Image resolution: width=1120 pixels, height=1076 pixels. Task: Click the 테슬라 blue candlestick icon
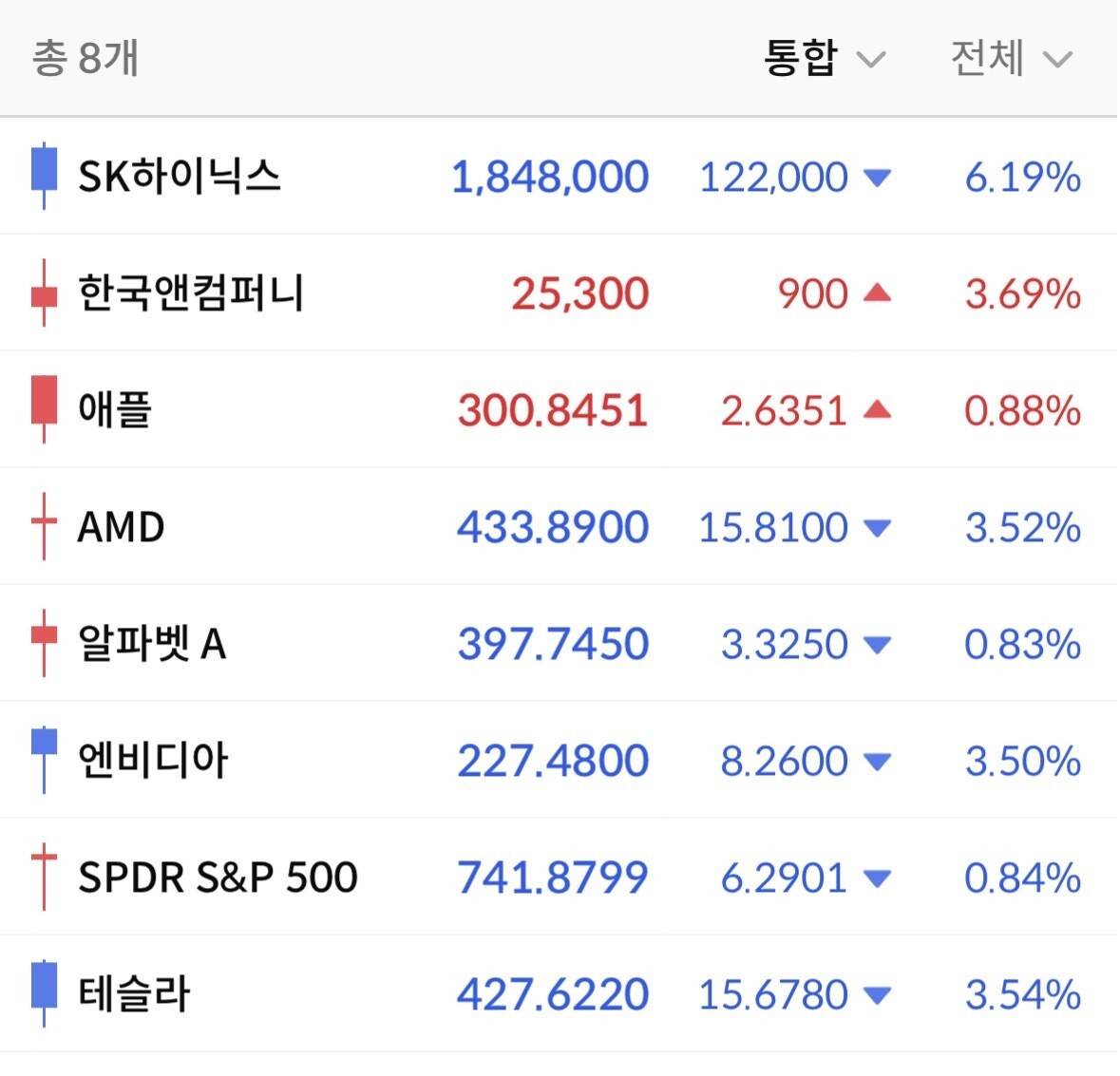pos(45,993)
